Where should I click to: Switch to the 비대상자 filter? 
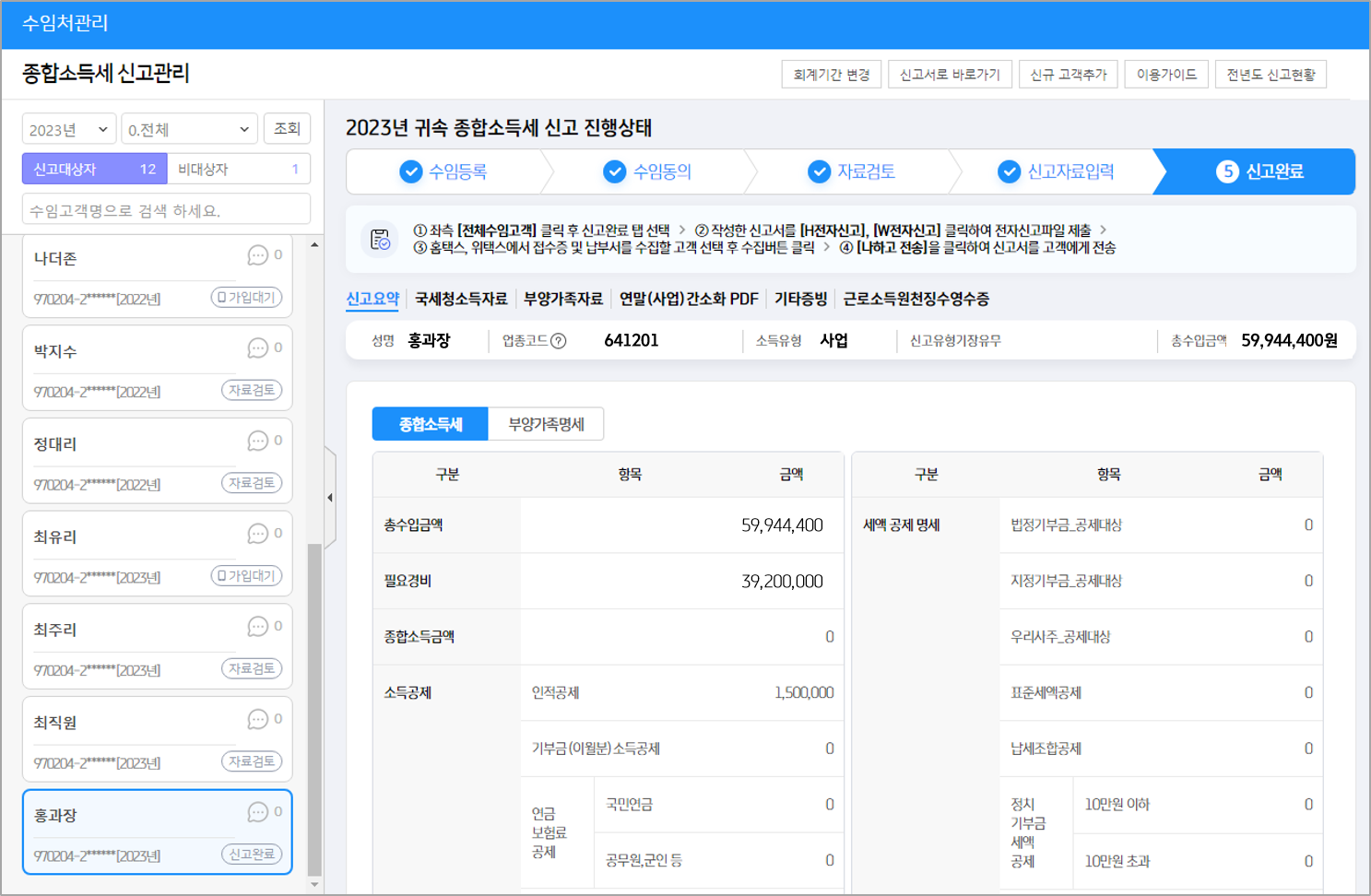(238, 170)
